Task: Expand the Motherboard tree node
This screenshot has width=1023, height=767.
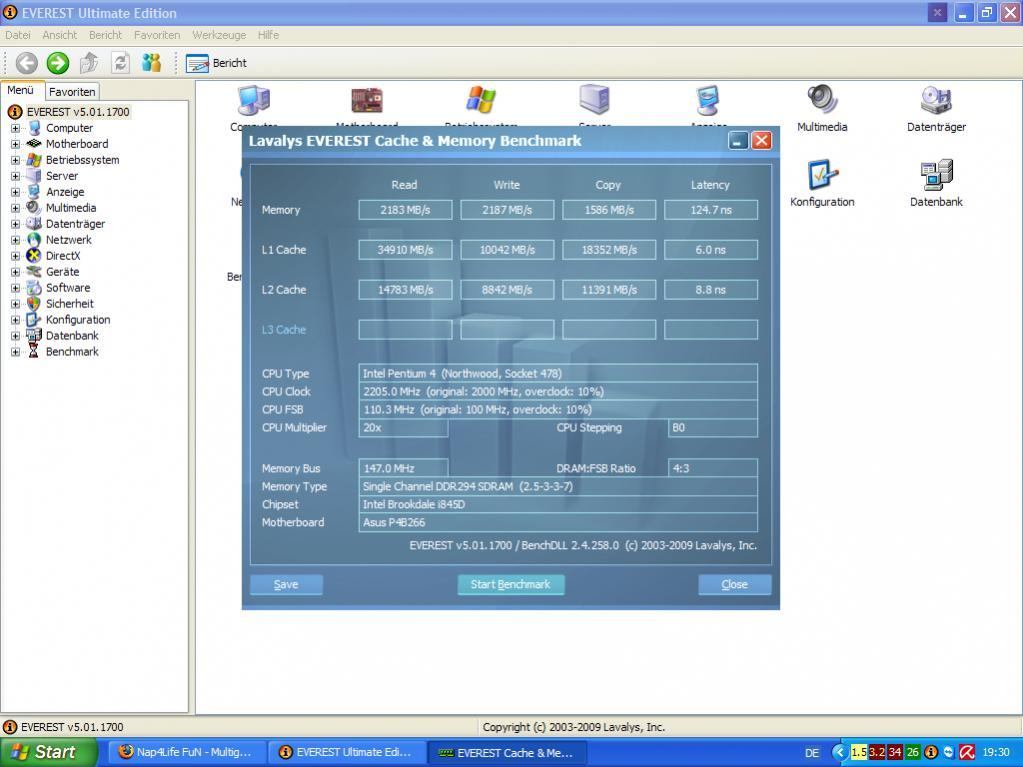Action: 15,143
